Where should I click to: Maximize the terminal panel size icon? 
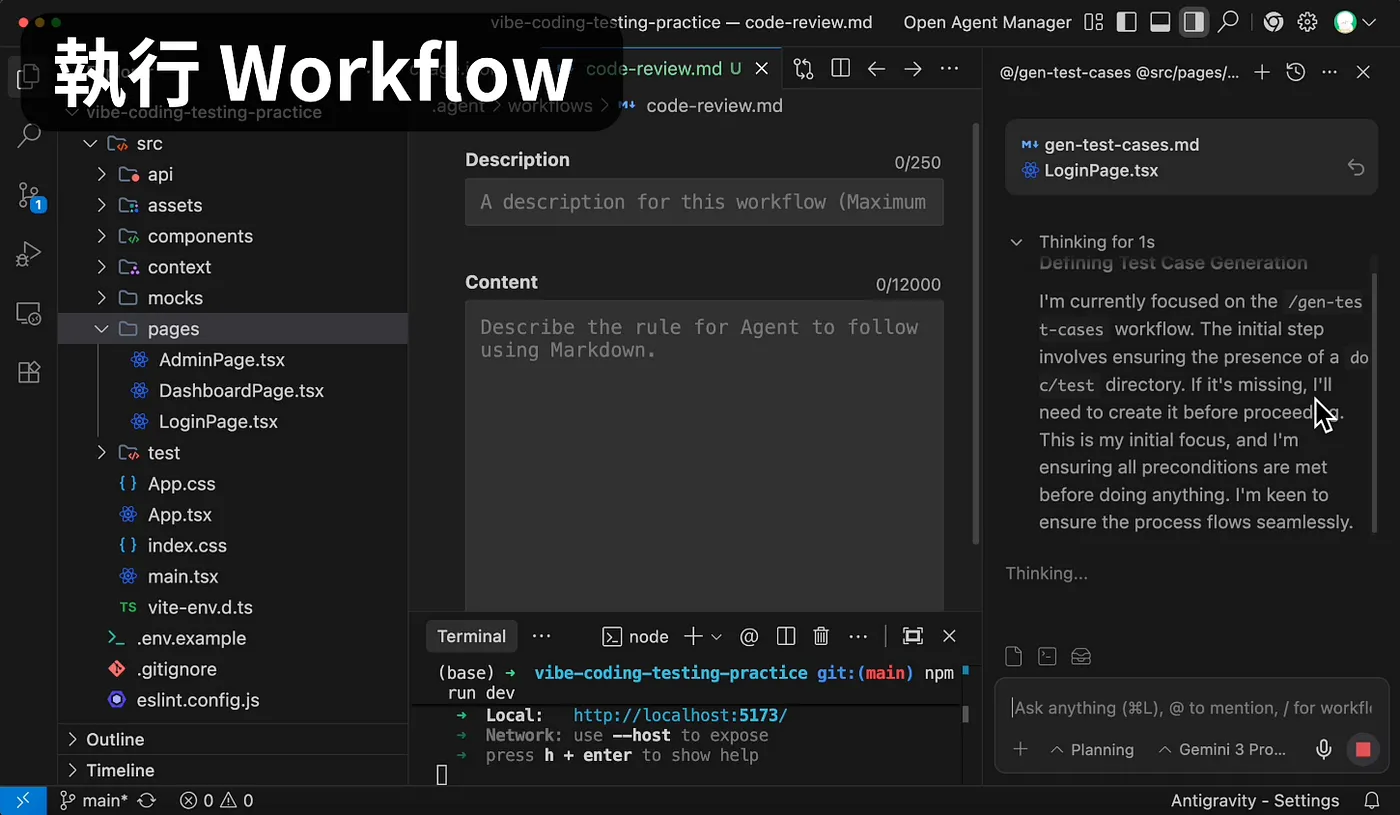(x=912, y=636)
